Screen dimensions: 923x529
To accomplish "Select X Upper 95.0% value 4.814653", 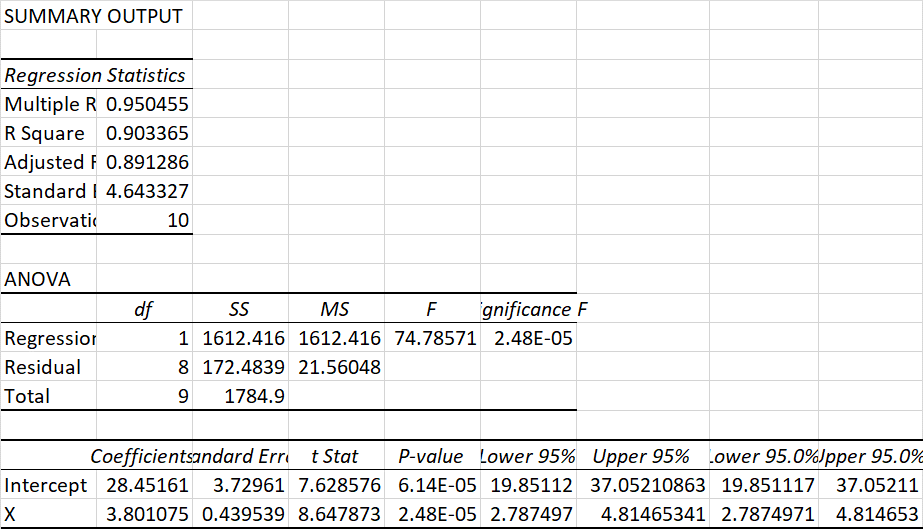I will click(x=877, y=515).
